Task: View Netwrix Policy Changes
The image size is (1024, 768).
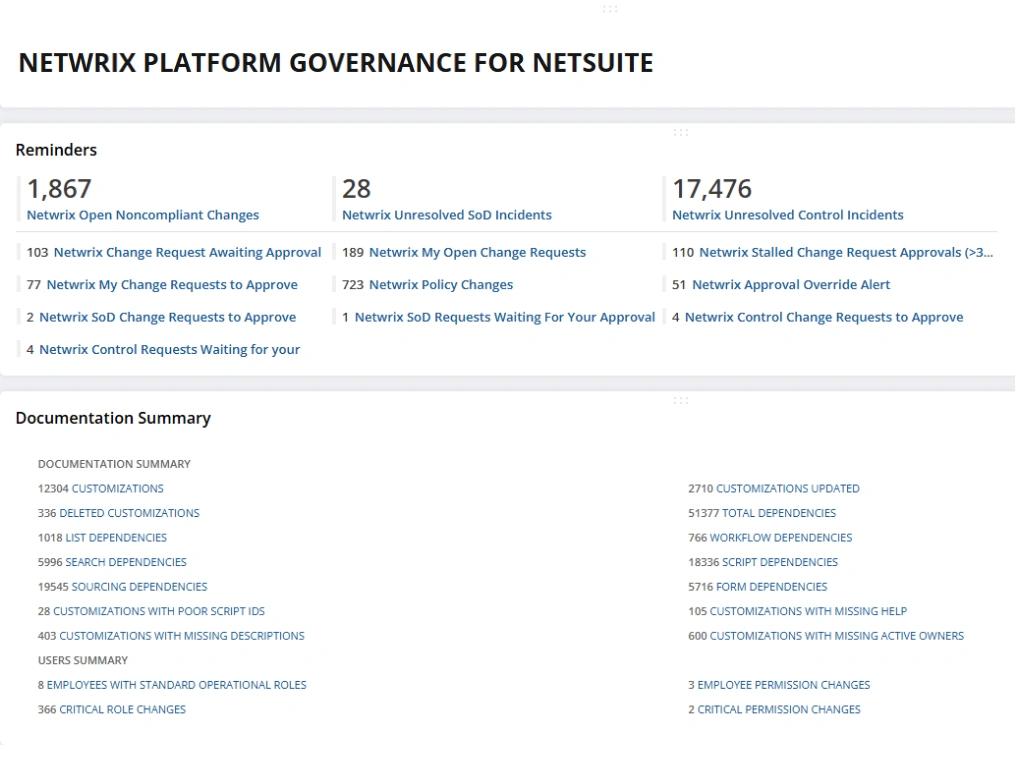Action: [x=441, y=285]
